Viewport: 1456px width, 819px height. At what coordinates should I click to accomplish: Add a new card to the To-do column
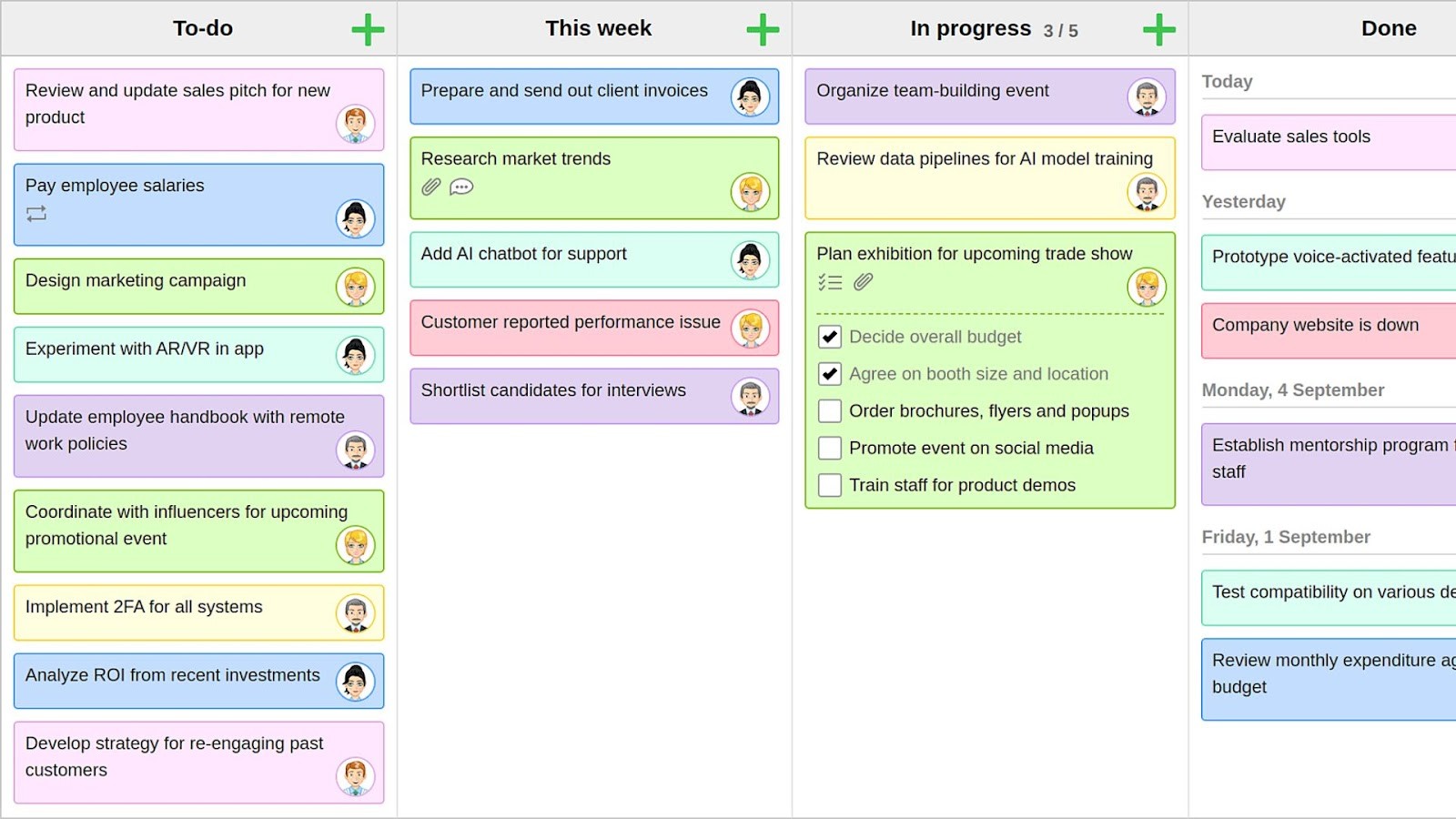[x=368, y=28]
